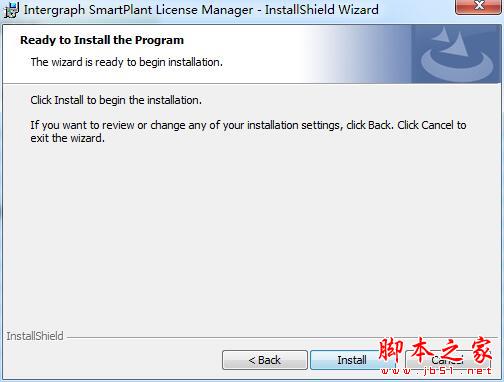Image resolution: width=504 pixels, height=382 pixels.
Task: Click the Intergraph SmartPlant License Manager window title
Action: tap(201, 10)
